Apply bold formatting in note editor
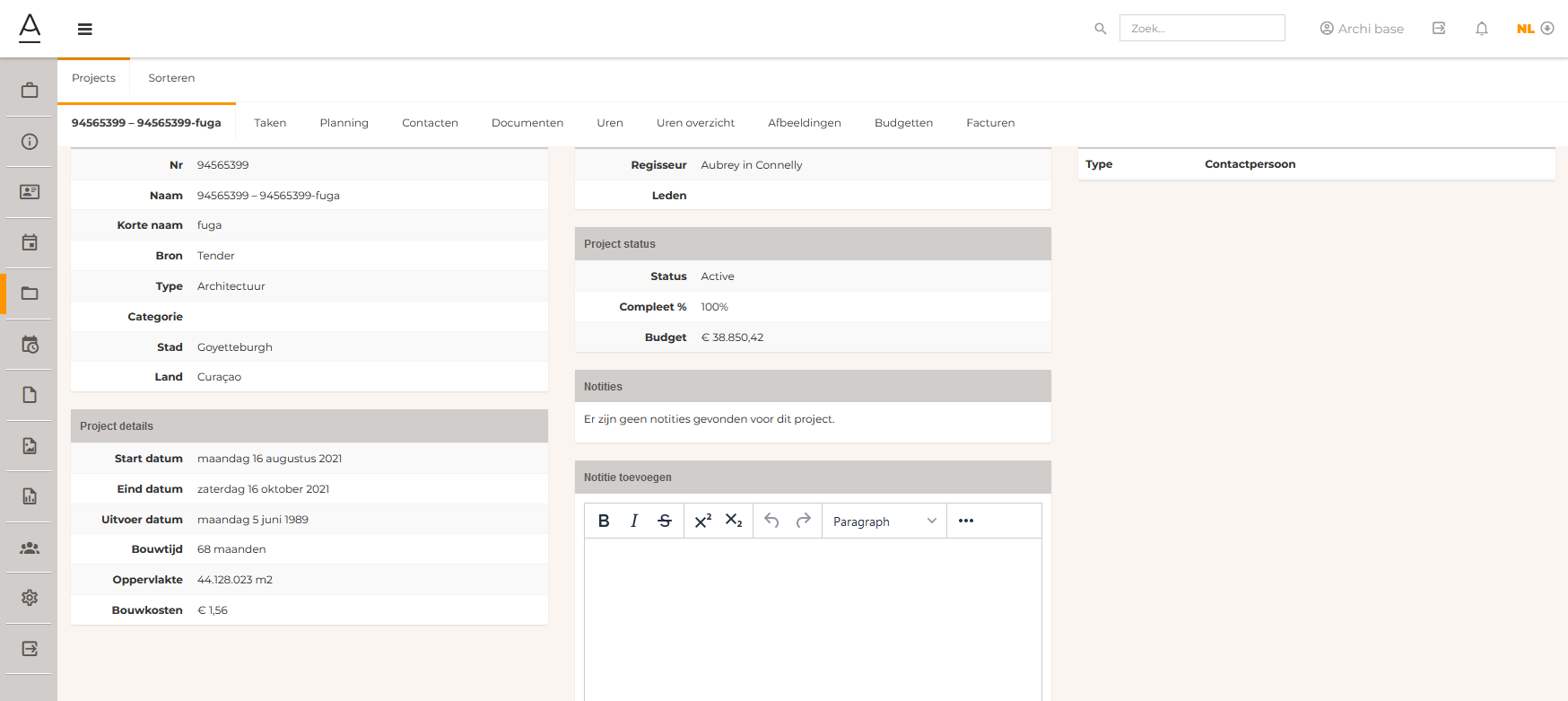The height and width of the screenshot is (701, 1568). pyautogui.click(x=604, y=521)
